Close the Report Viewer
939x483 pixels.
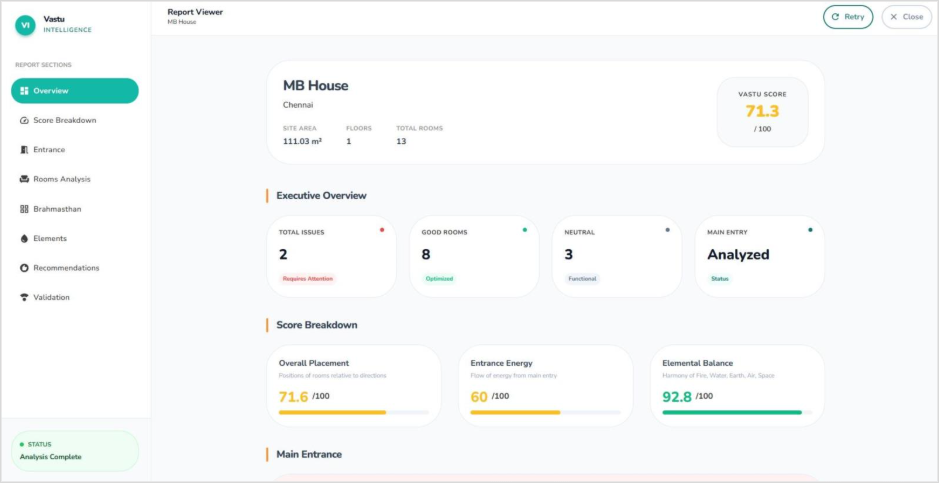pos(906,17)
